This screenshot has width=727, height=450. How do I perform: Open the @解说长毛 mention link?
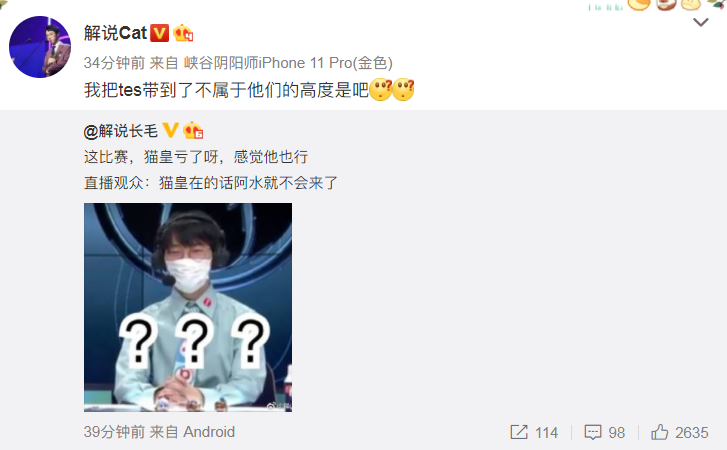[x=121, y=131]
